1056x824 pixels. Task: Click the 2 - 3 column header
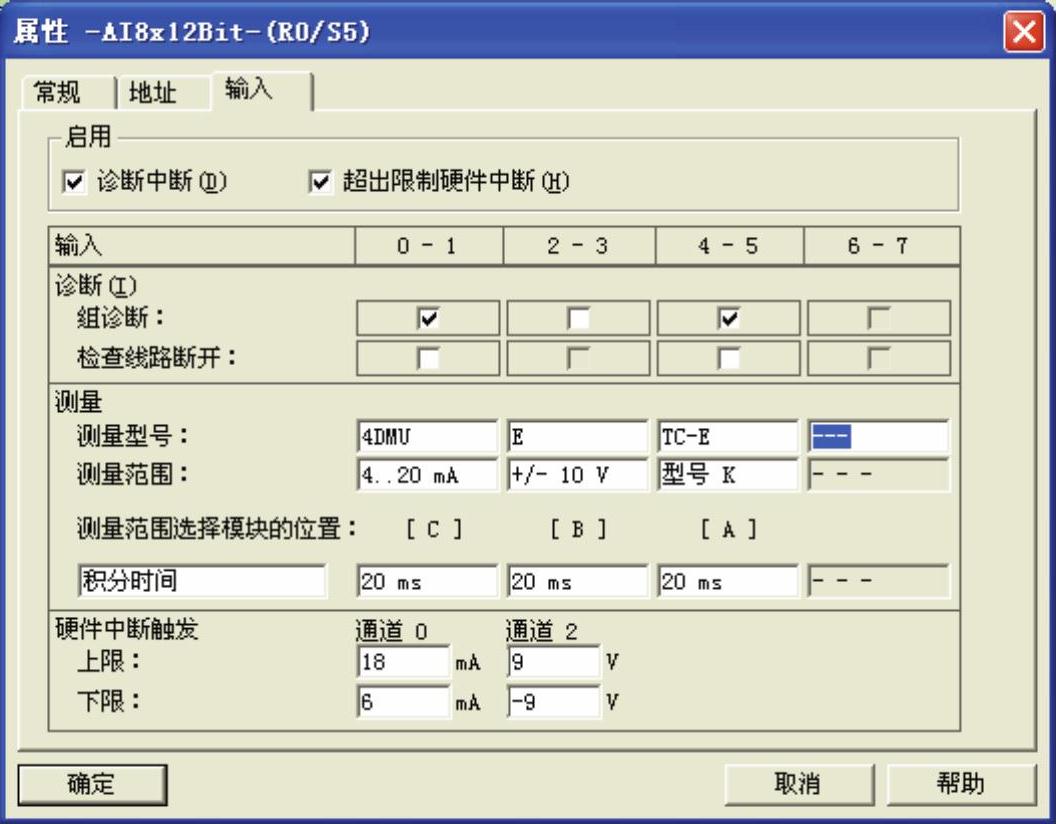pos(579,246)
